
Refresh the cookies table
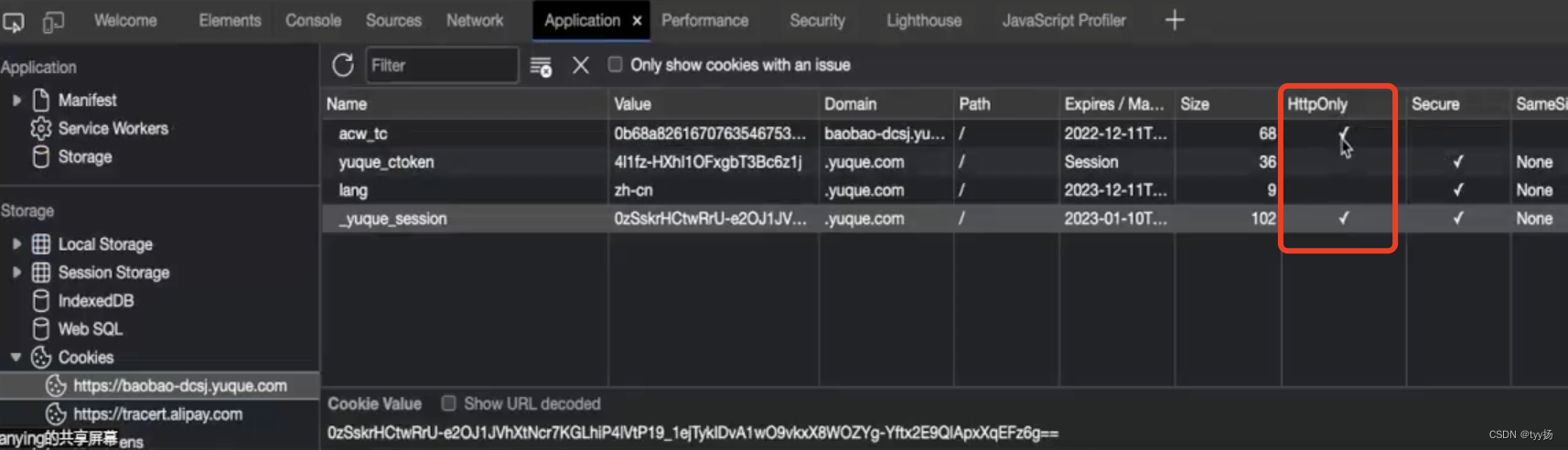tap(343, 65)
